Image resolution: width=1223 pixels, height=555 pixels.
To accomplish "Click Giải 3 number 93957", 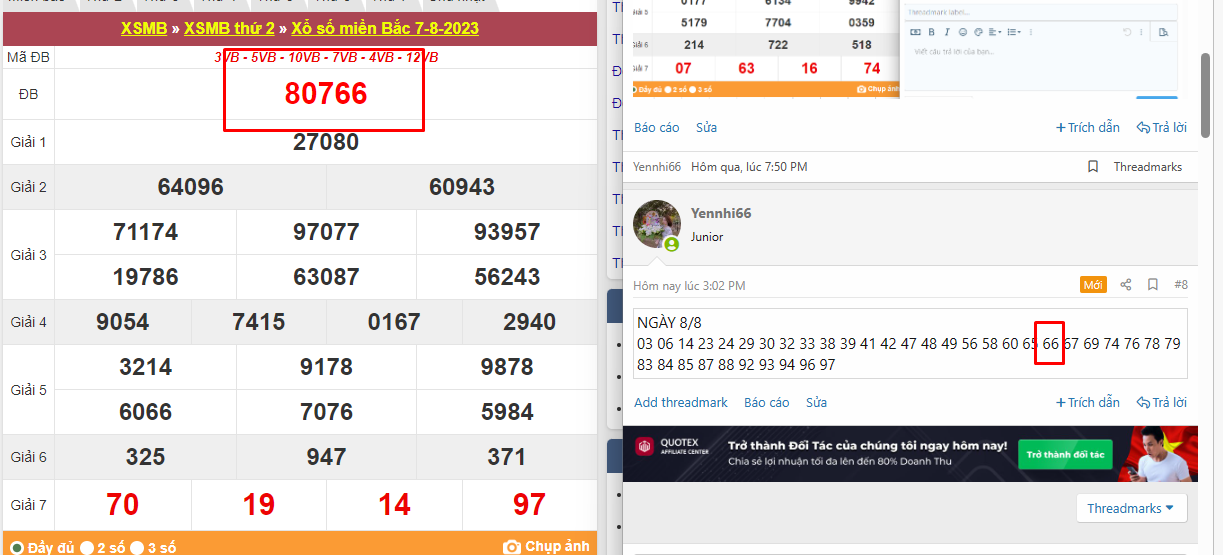I will point(507,232).
